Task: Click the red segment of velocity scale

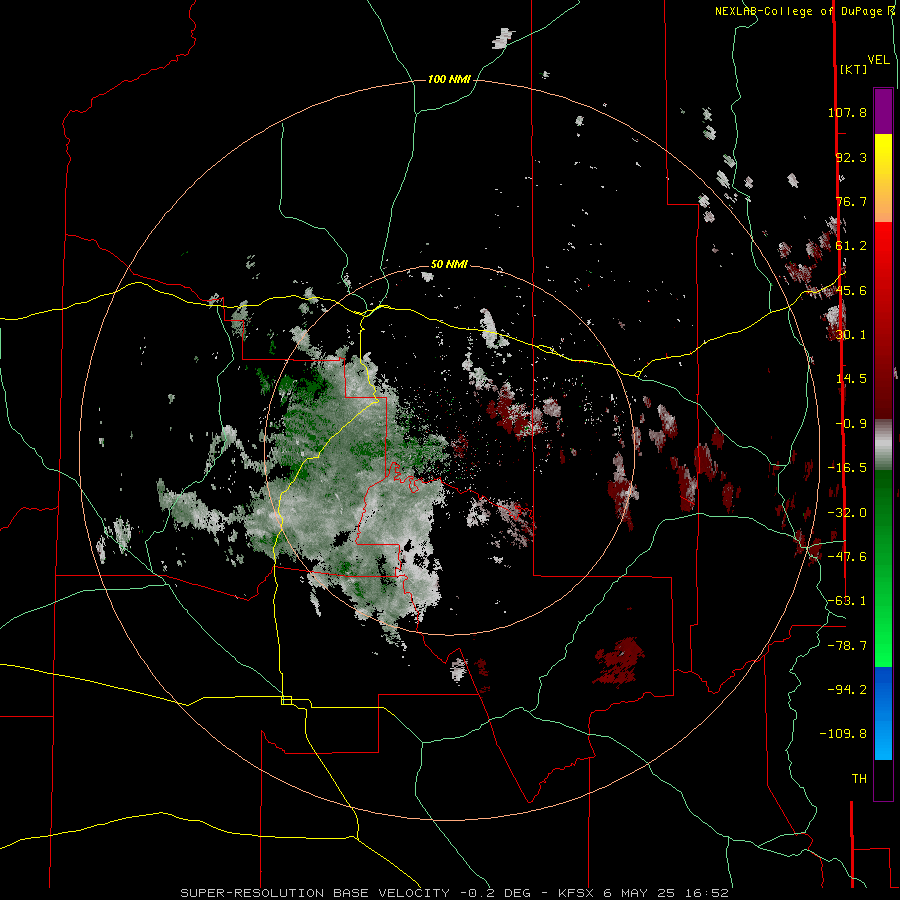Action: point(883,320)
